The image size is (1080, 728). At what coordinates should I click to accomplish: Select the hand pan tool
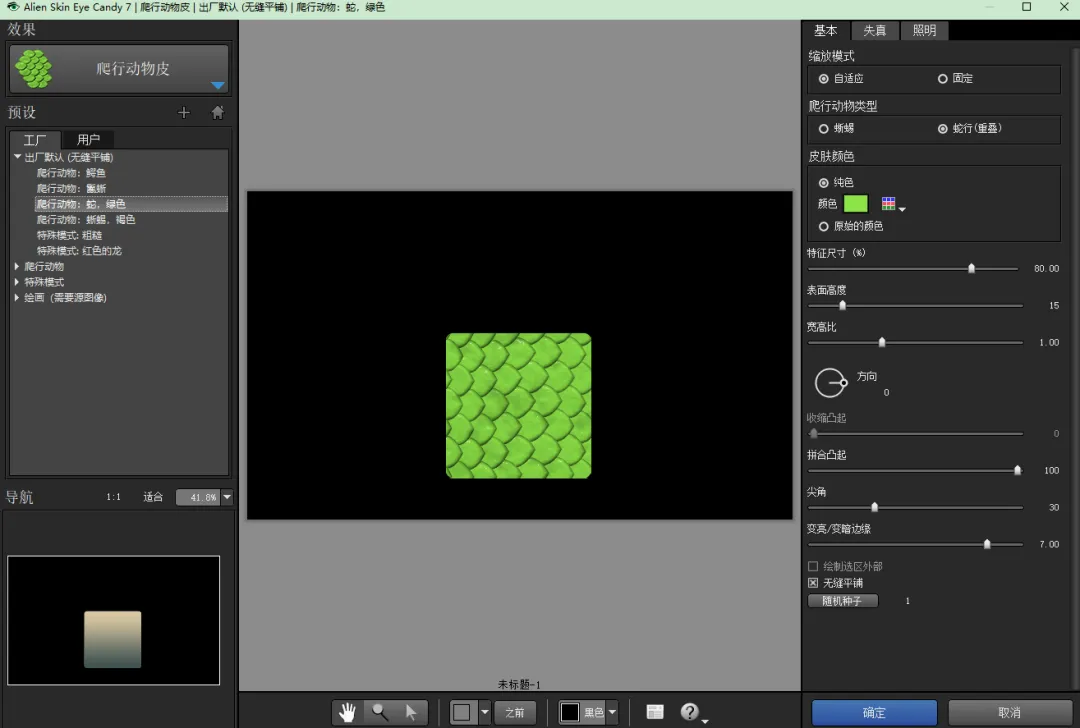[x=348, y=712]
